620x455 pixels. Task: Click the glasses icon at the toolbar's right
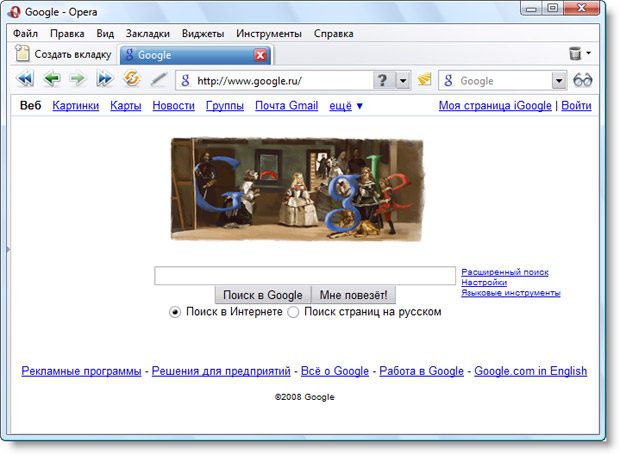(582, 80)
